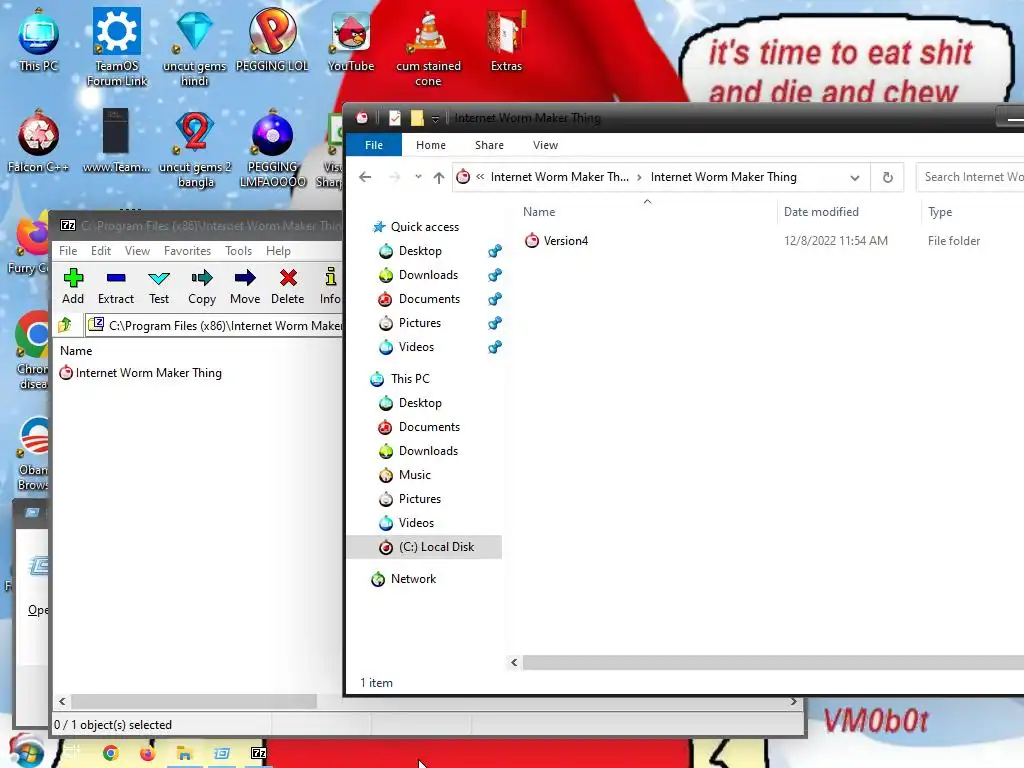Select Desktop under Quick access
This screenshot has width=1024, height=768.
click(x=420, y=251)
